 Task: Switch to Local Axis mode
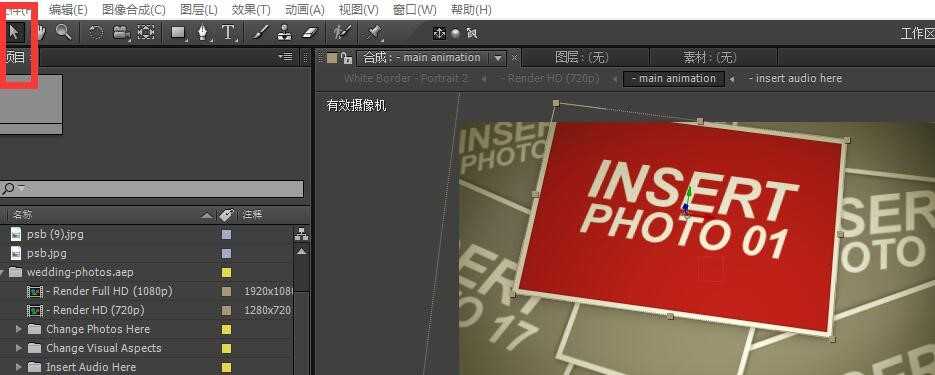[x=439, y=33]
